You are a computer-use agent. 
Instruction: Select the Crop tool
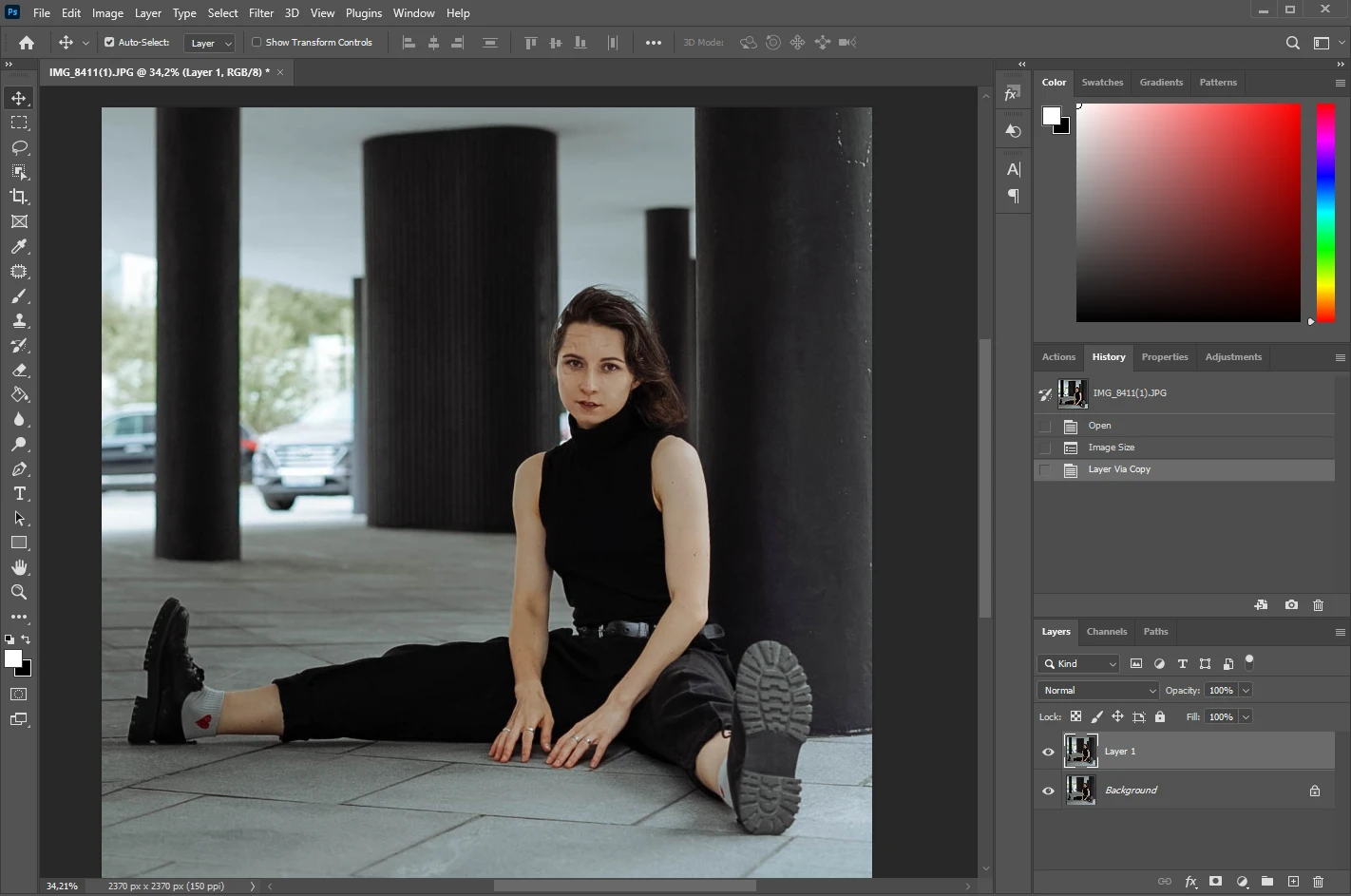pos(19,197)
